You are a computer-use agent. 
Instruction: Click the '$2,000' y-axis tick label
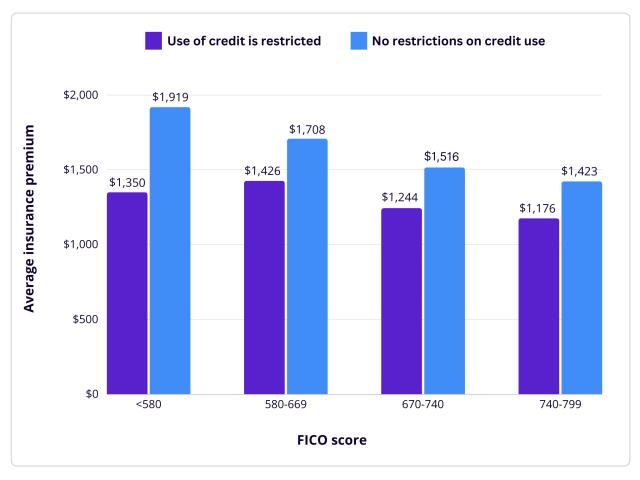[81, 95]
